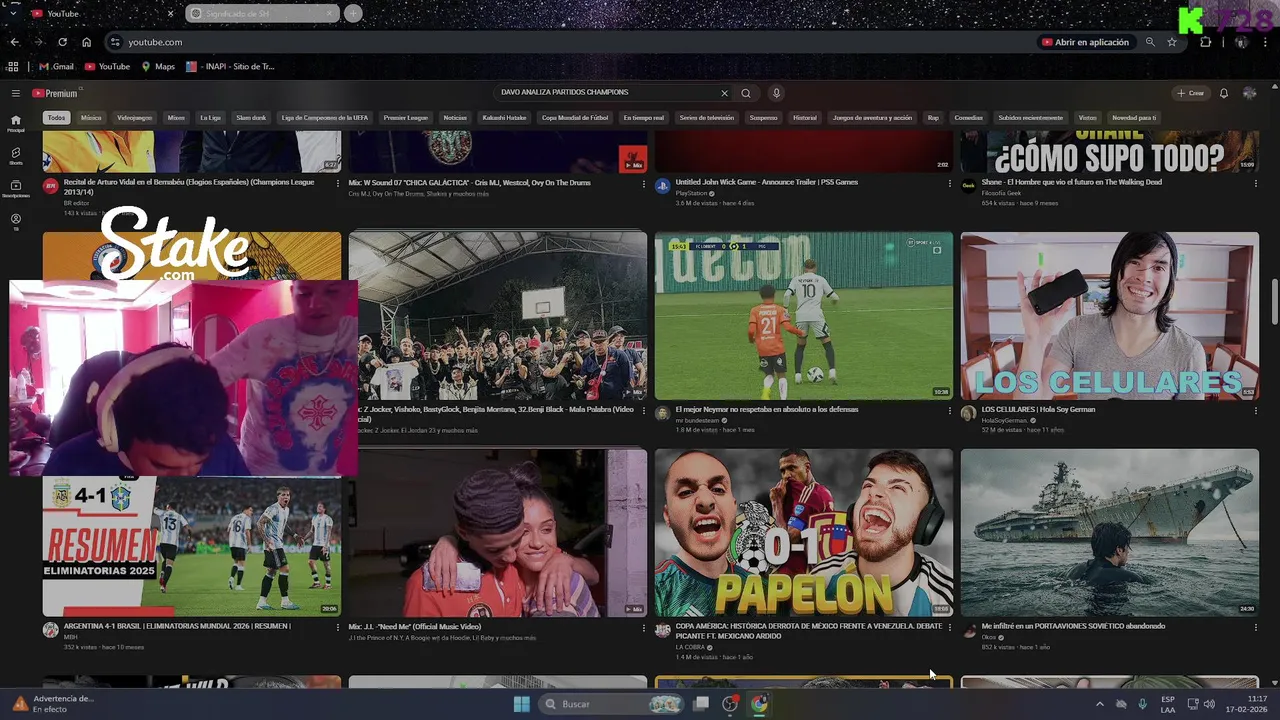Viewport: 1280px width, 720px height.
Task: Open YouTube notifications bell
Action: [x=1224, y=93]
